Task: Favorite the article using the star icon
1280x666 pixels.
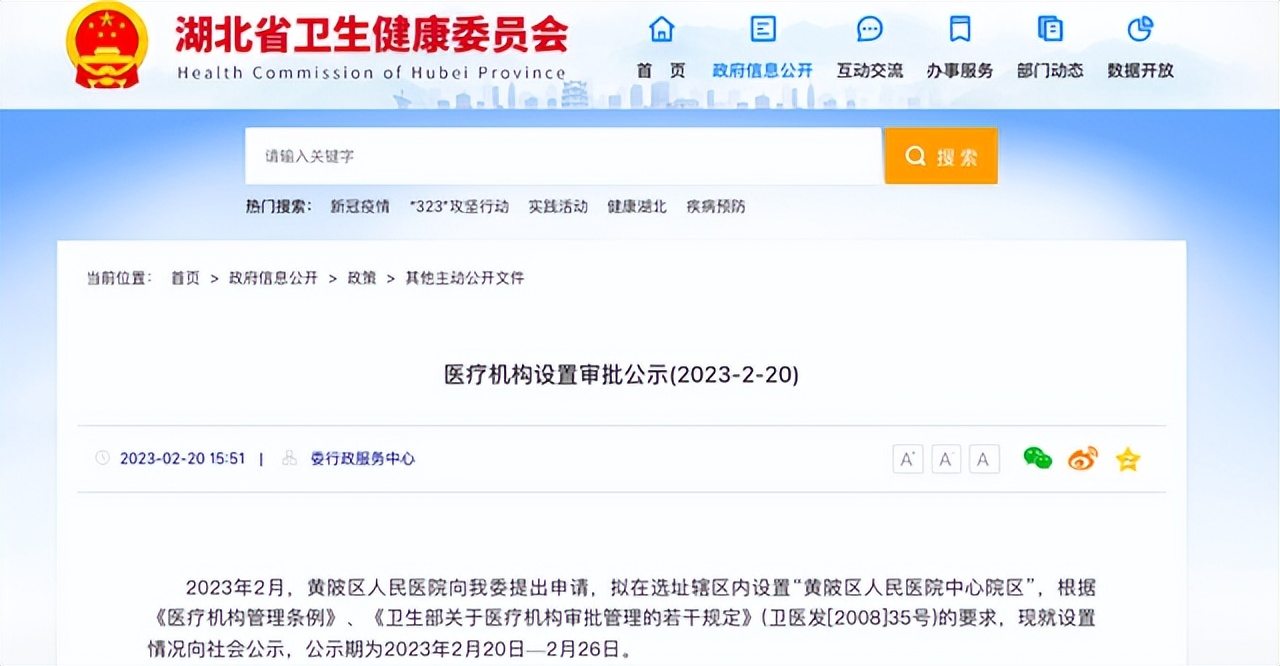Action: (x=1127, y=459)
